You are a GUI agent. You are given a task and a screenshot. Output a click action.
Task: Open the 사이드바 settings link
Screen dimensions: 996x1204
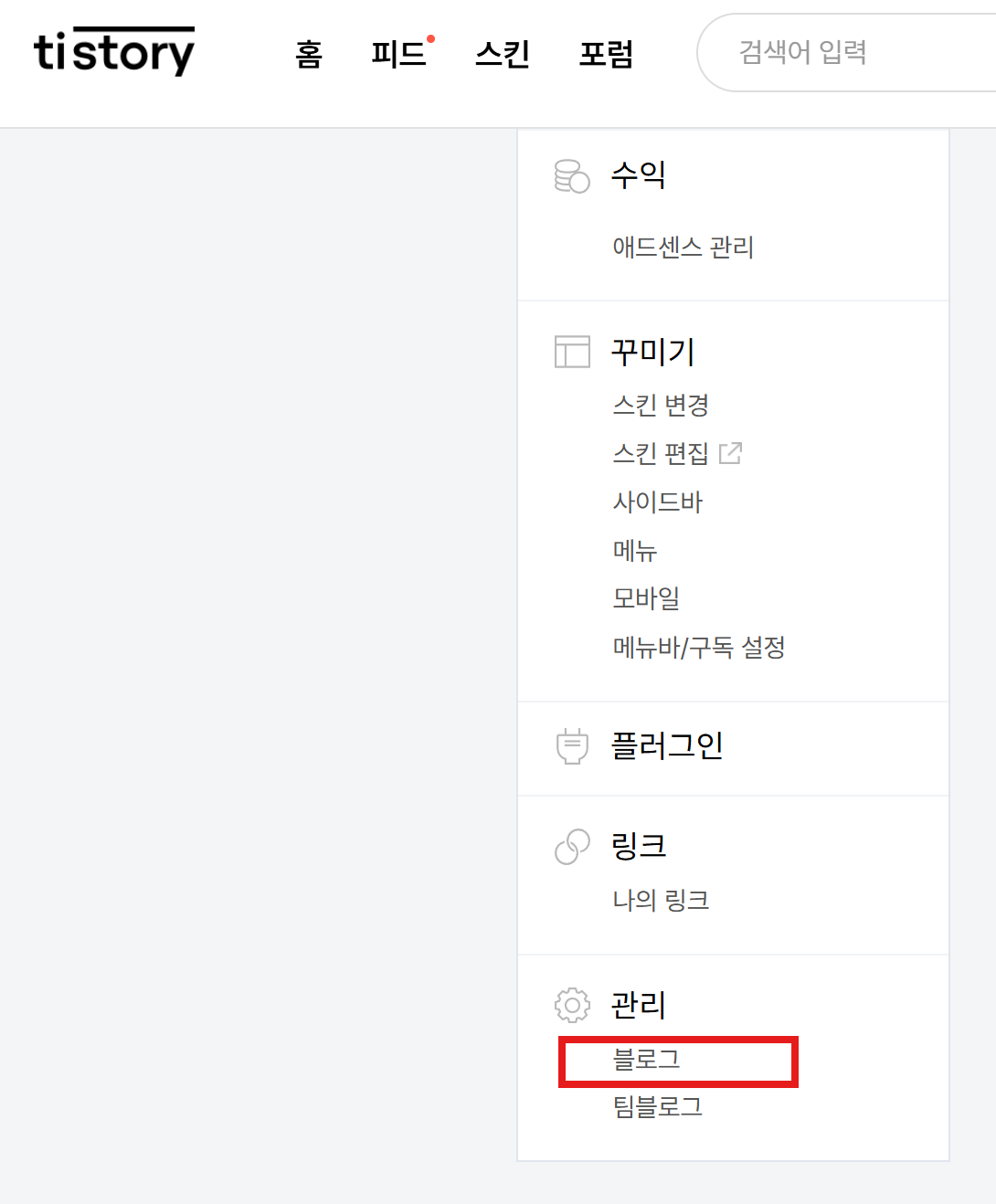point(657,502)
